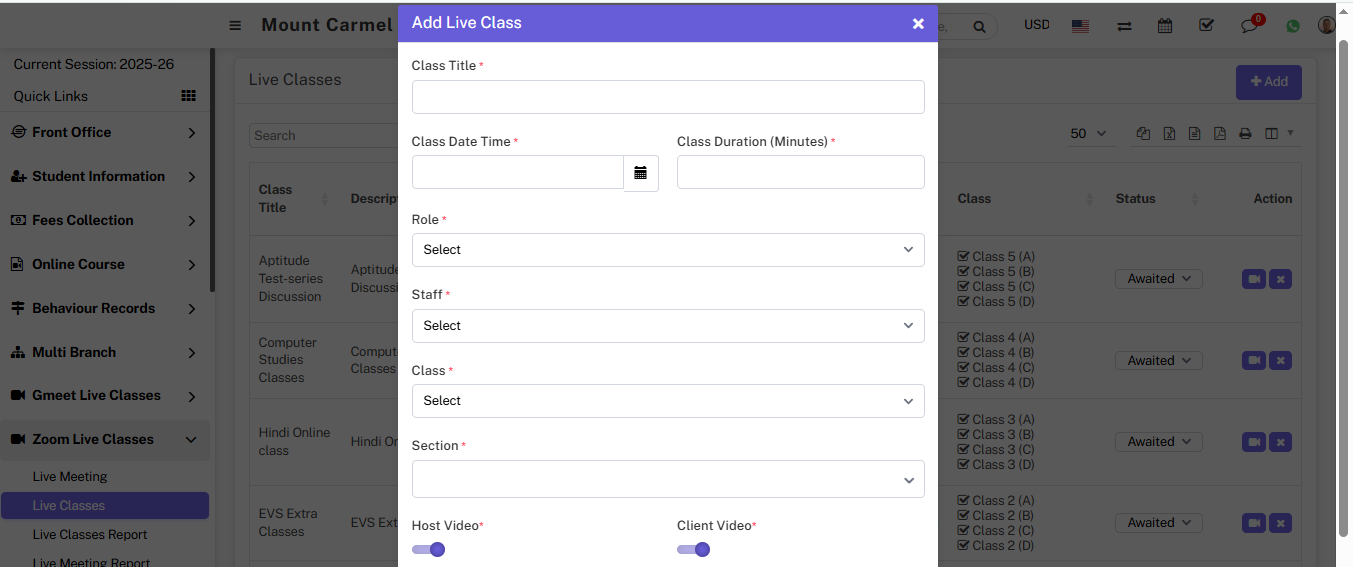
Task: Open the calendar picker for Class Date Time
Action: [640, 173]
